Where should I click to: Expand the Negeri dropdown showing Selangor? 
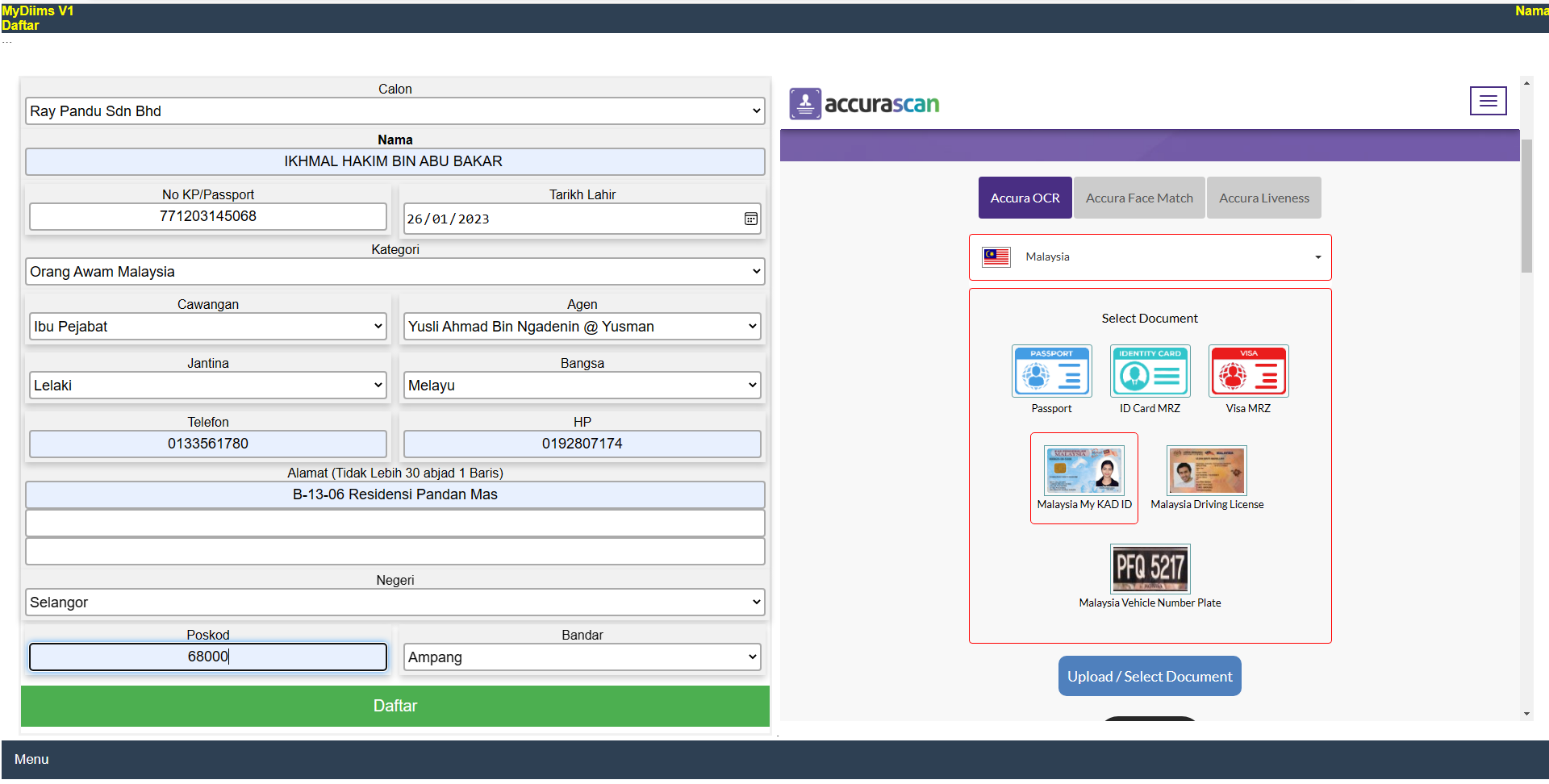395,603
